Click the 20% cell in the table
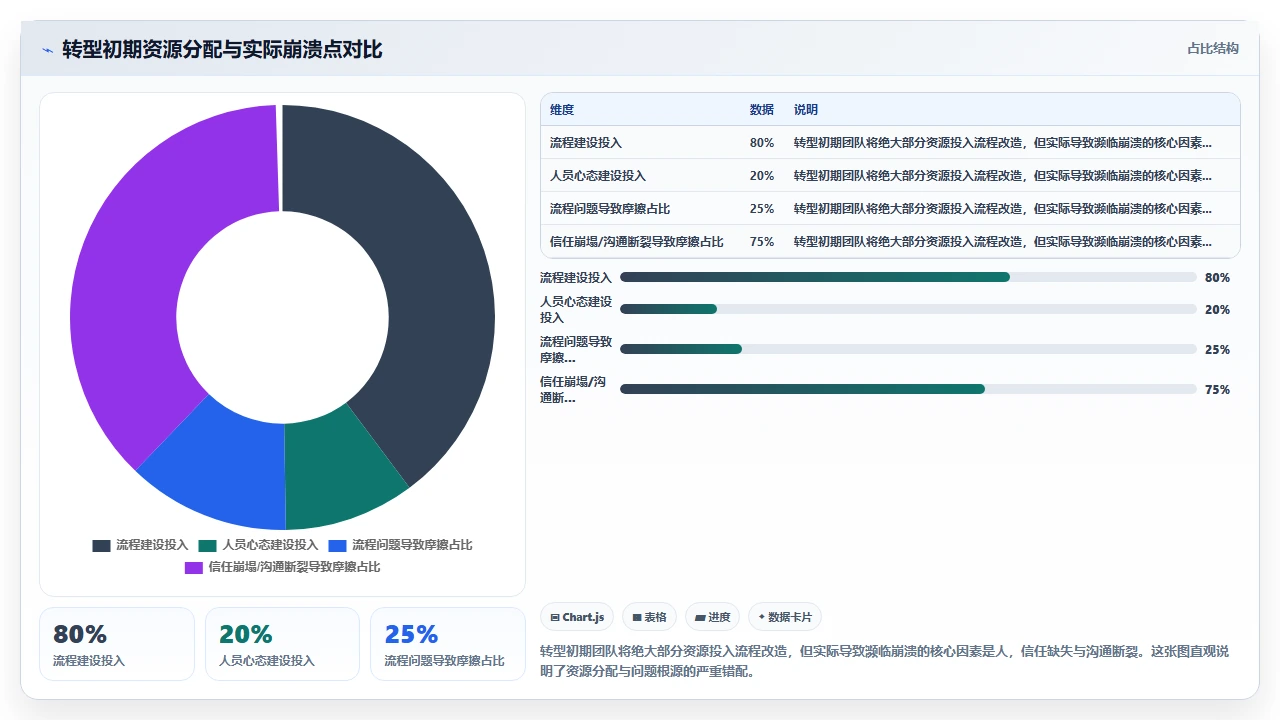The image size is (1280, 720). (762, 176)
